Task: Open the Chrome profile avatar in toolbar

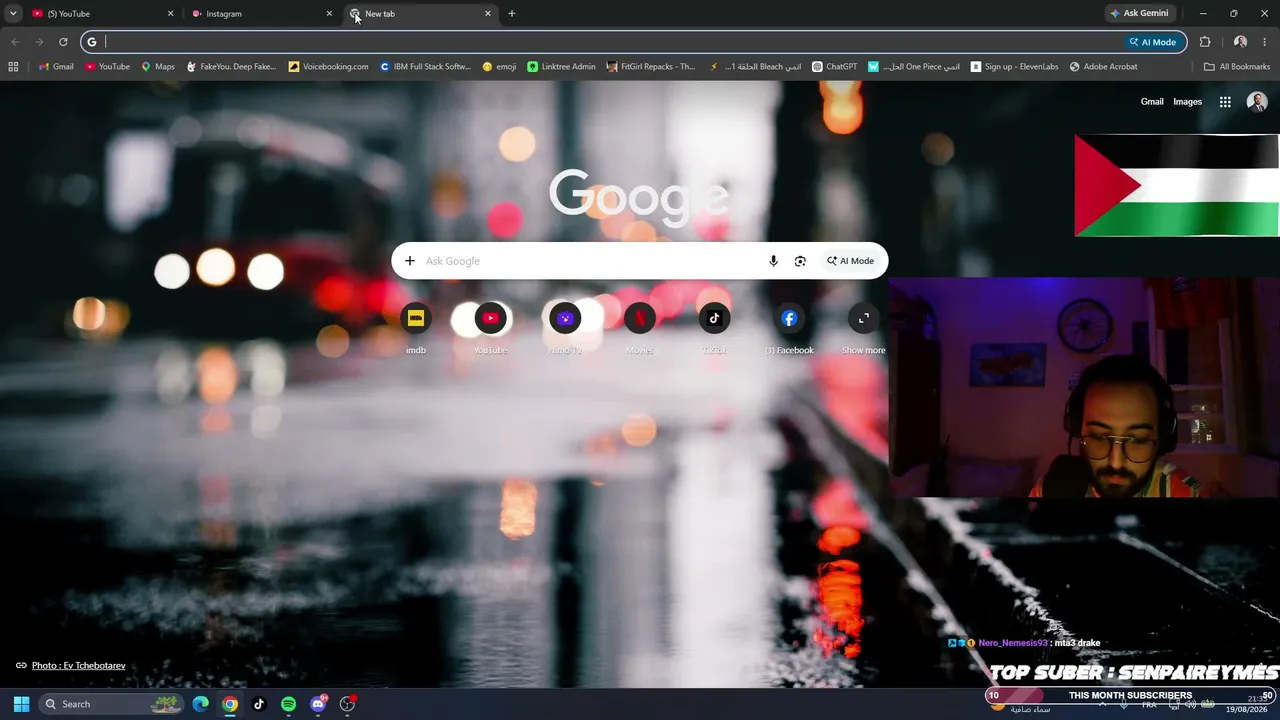Action: click(x=1241, y=42)
